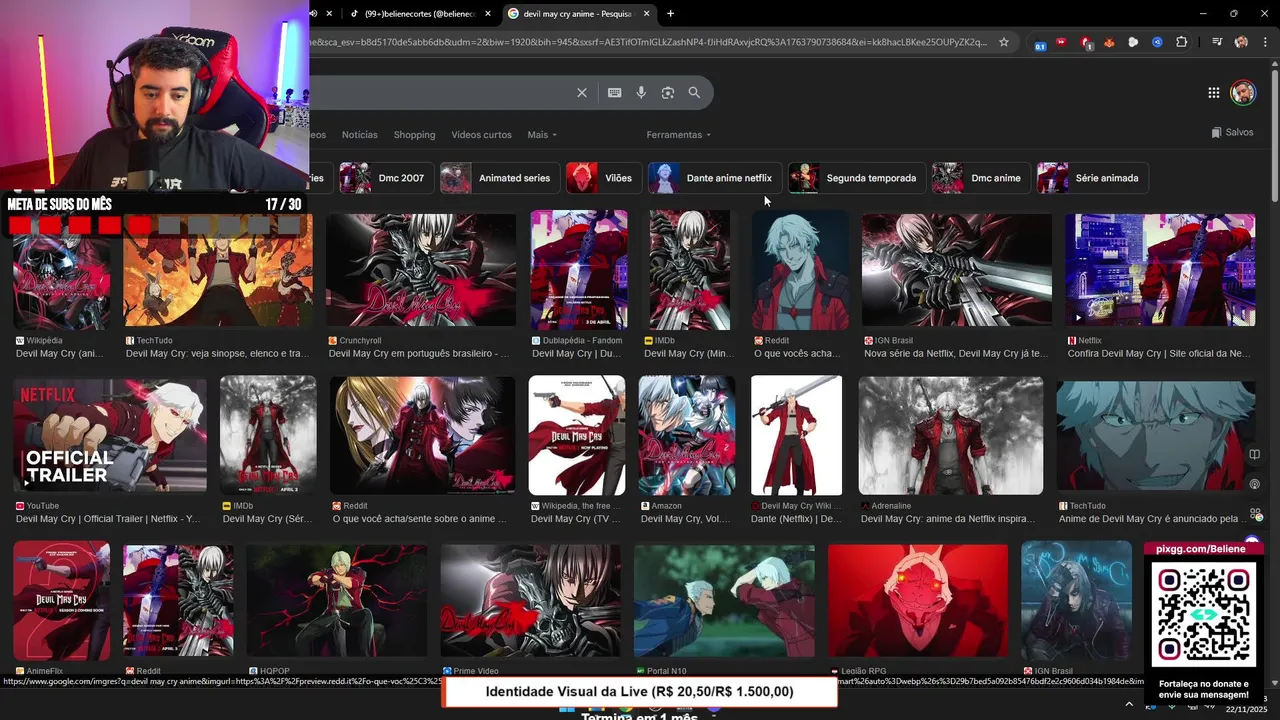Screen dimensions: 1280x720
Task: Open the media controls music icon
Action: coord(1217,42)
